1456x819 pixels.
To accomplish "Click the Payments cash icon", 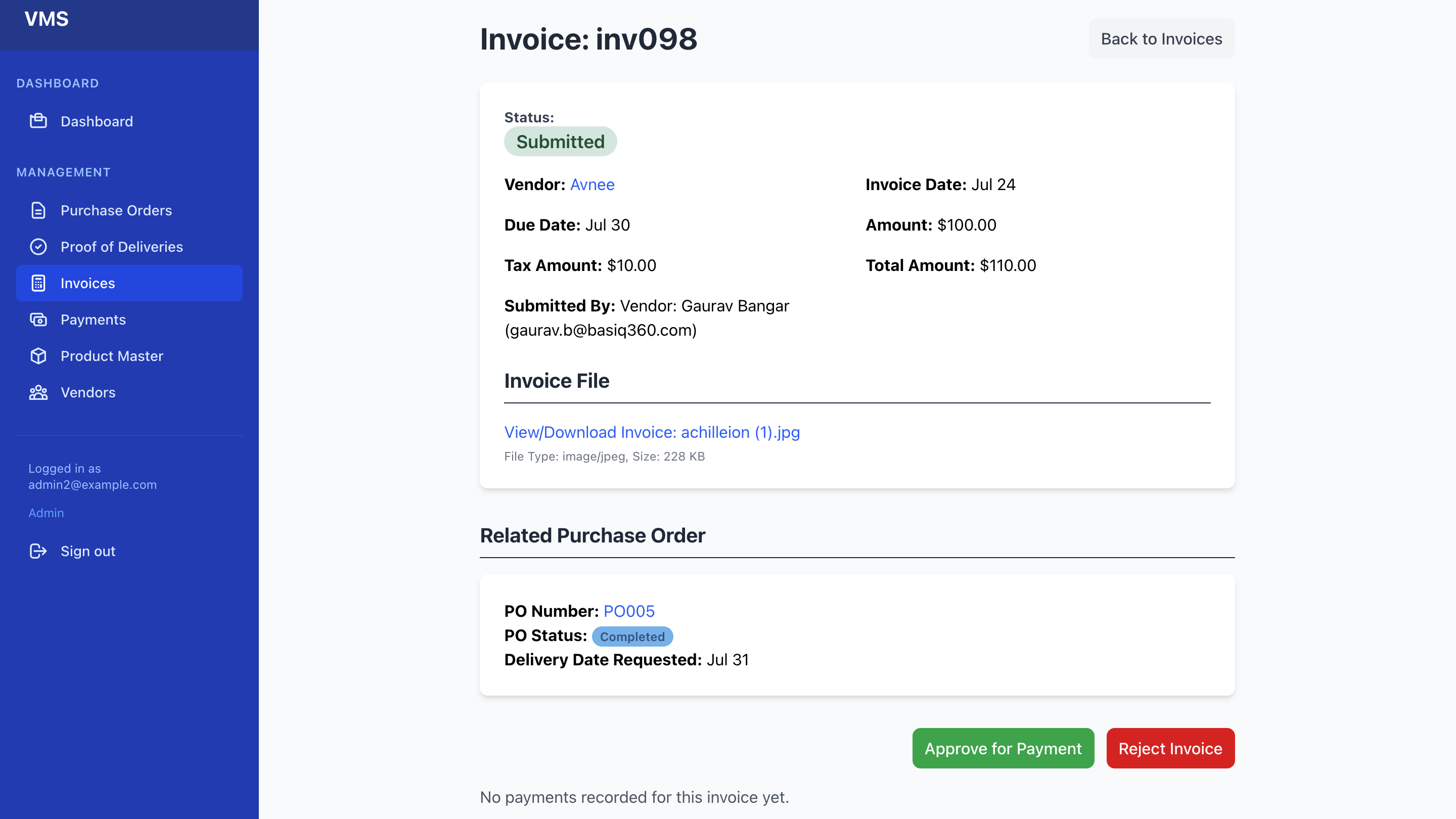I will point(38,320).
